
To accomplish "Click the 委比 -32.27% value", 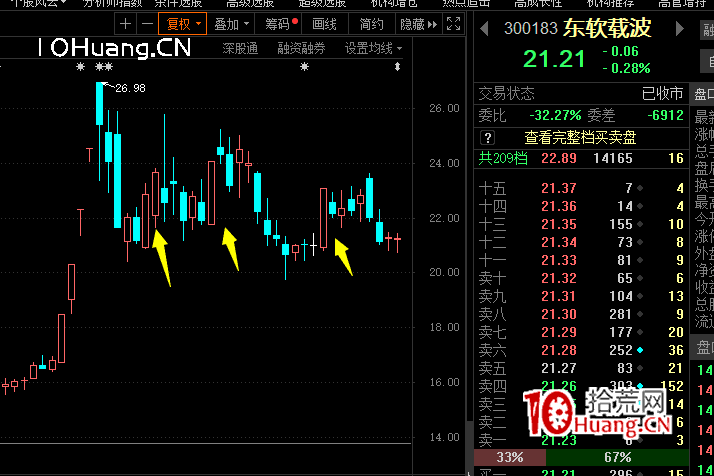I will click(555, 115).
